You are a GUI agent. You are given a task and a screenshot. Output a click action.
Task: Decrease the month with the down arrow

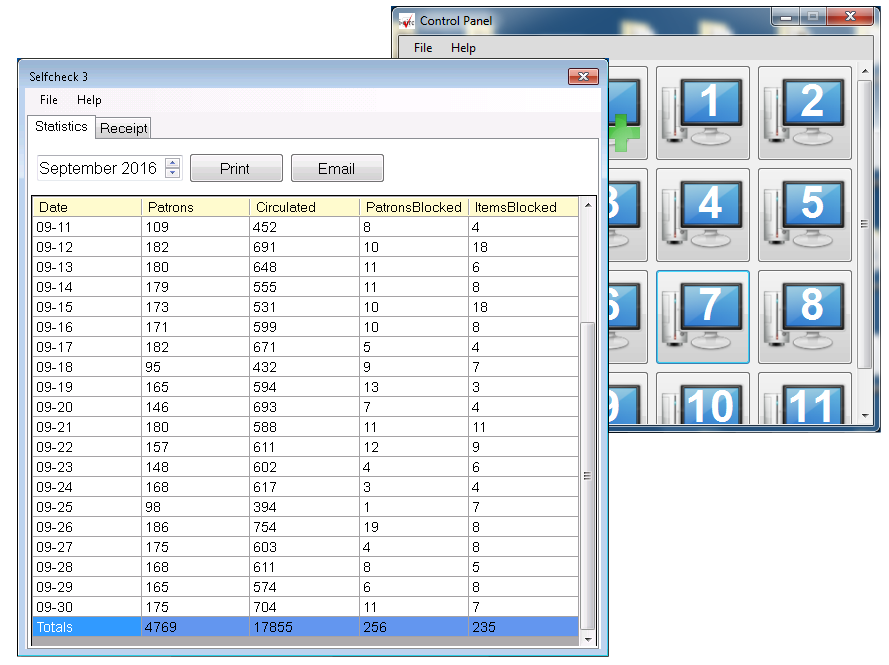pos(172,173)
